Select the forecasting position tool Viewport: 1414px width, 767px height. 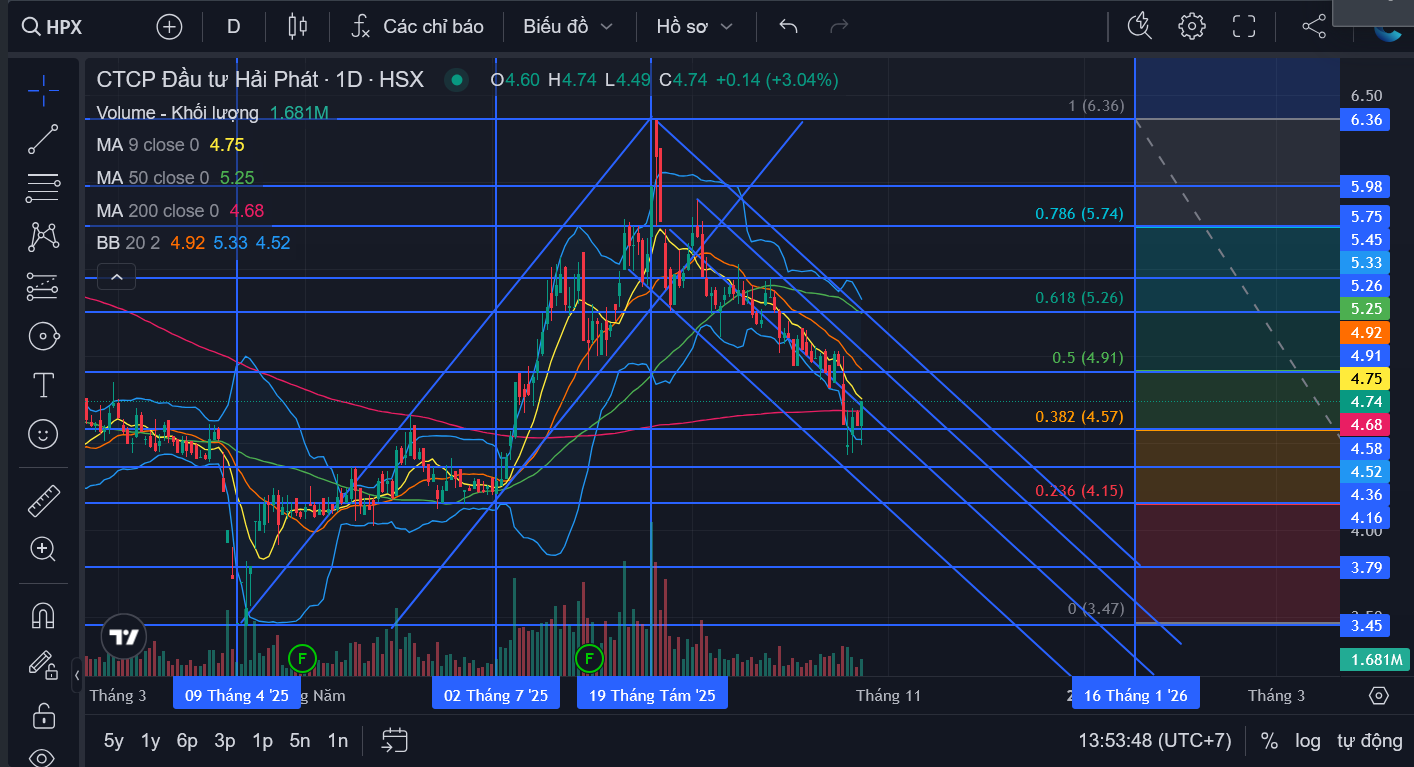(x=43, y=286)
